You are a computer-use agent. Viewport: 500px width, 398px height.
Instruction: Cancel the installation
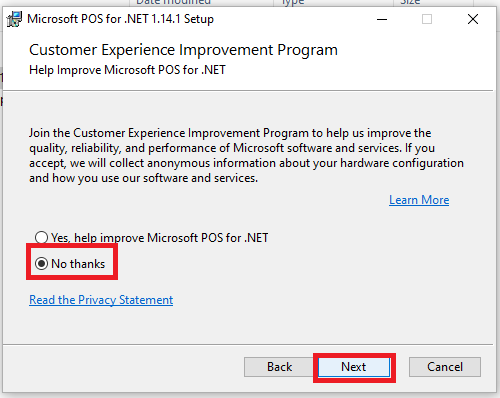[445, 367]
